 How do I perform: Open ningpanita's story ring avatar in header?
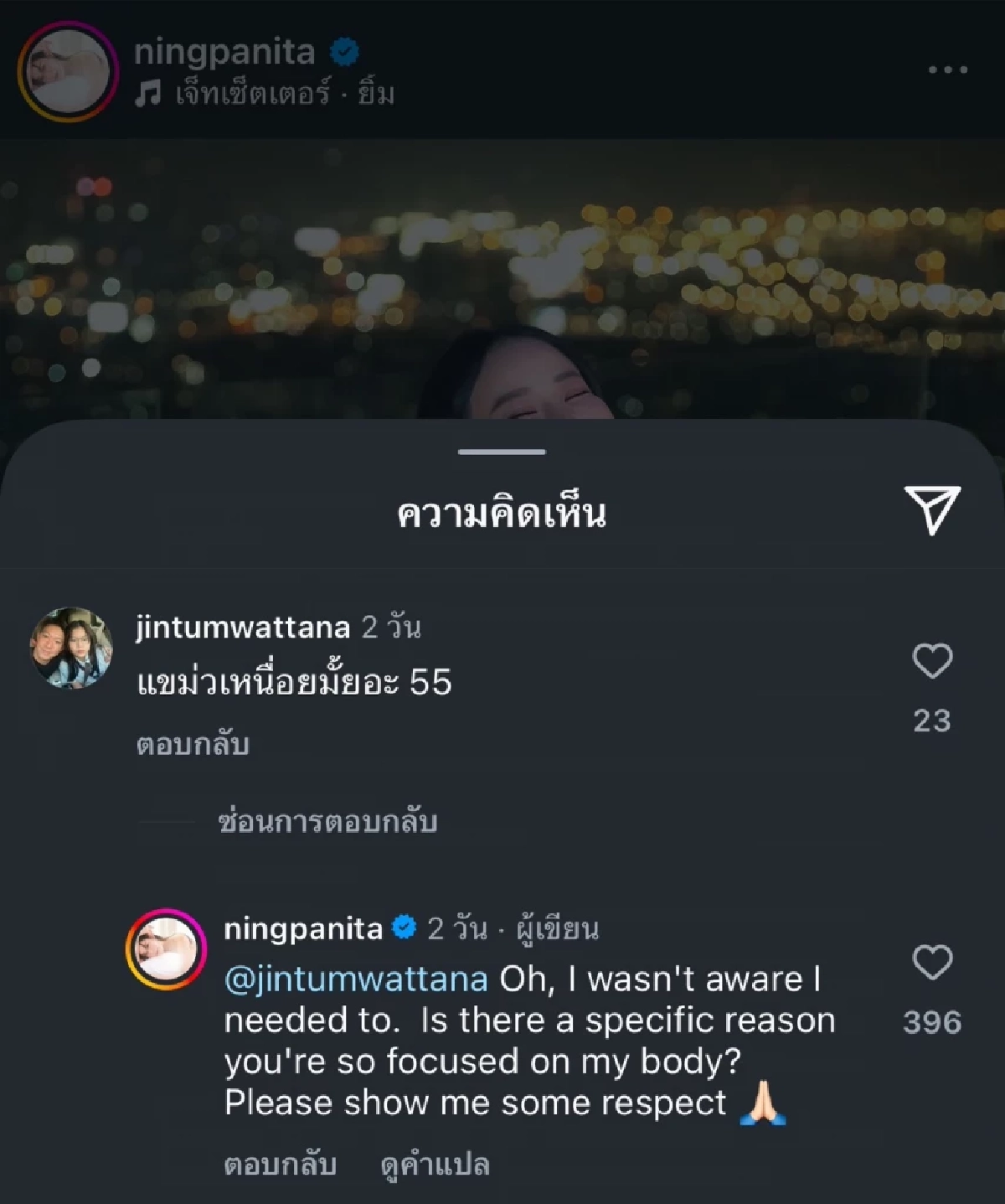(69, 72)
